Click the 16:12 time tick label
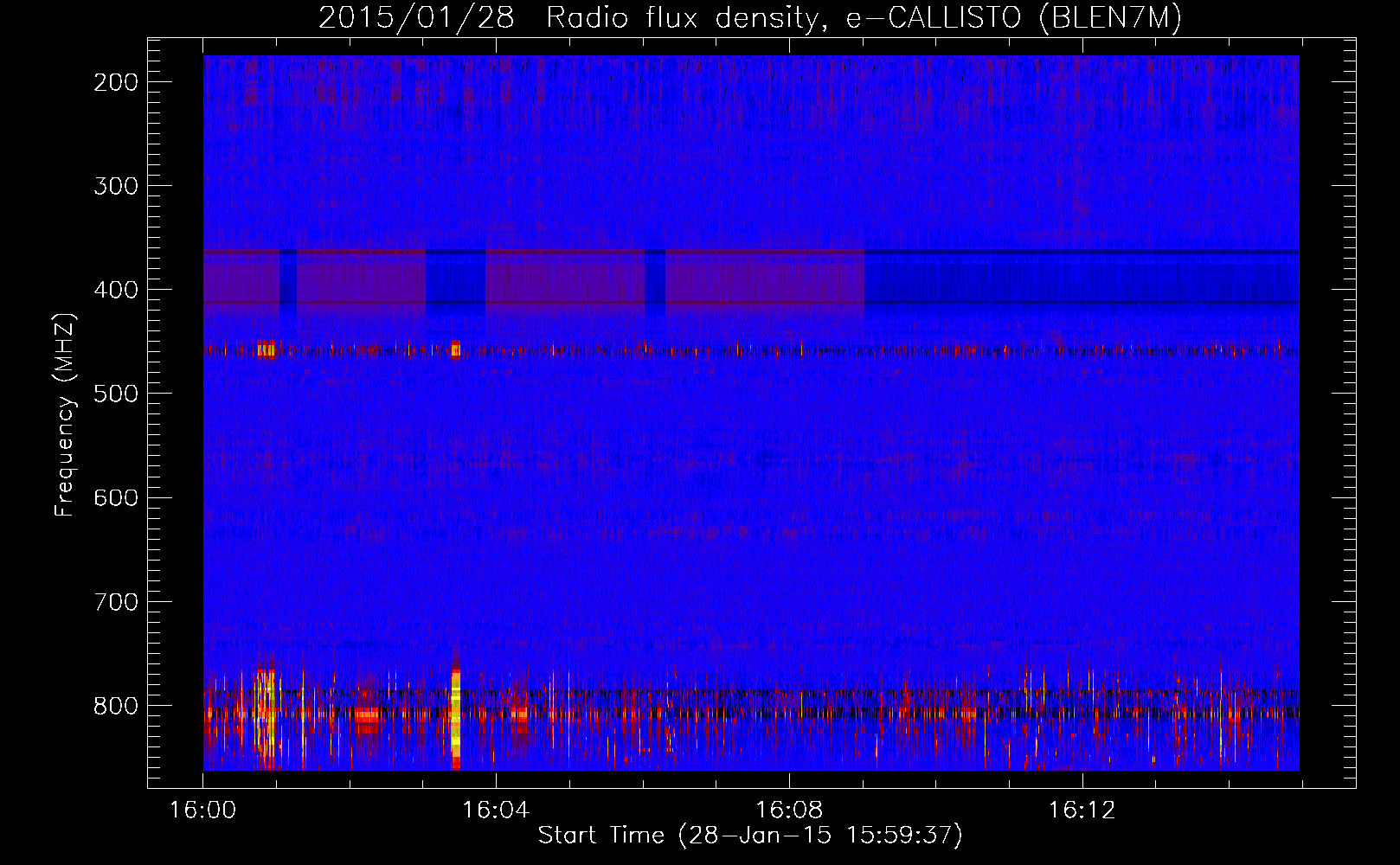Screen dimensions: 1400x865 click(1082, 811)
